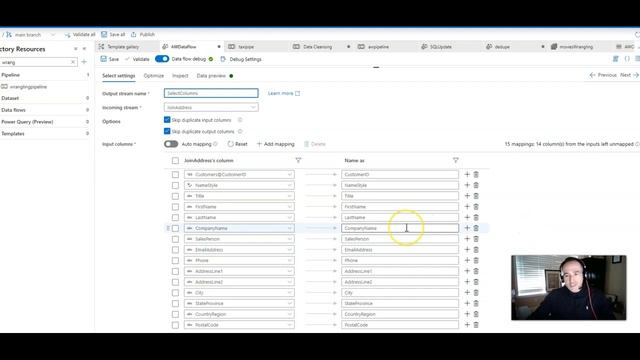This screenshot has width=640, height=360.
Task: Select wranglingpipeline in resources tree
Action: tap(28, 87)
